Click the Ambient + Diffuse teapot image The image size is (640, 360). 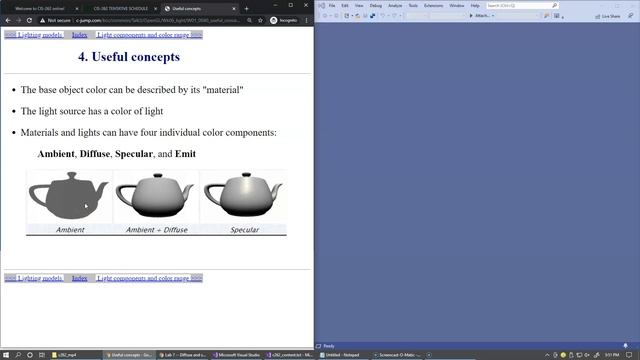tap(156, 196)
